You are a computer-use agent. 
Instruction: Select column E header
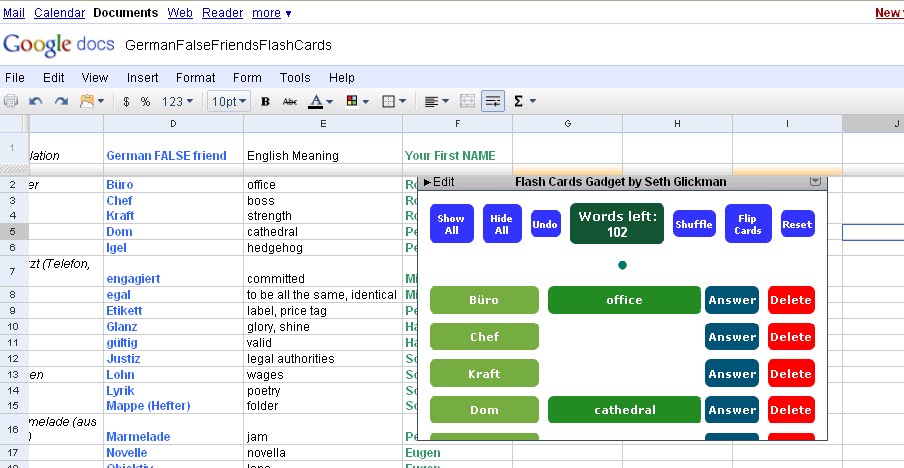point(323,123)
